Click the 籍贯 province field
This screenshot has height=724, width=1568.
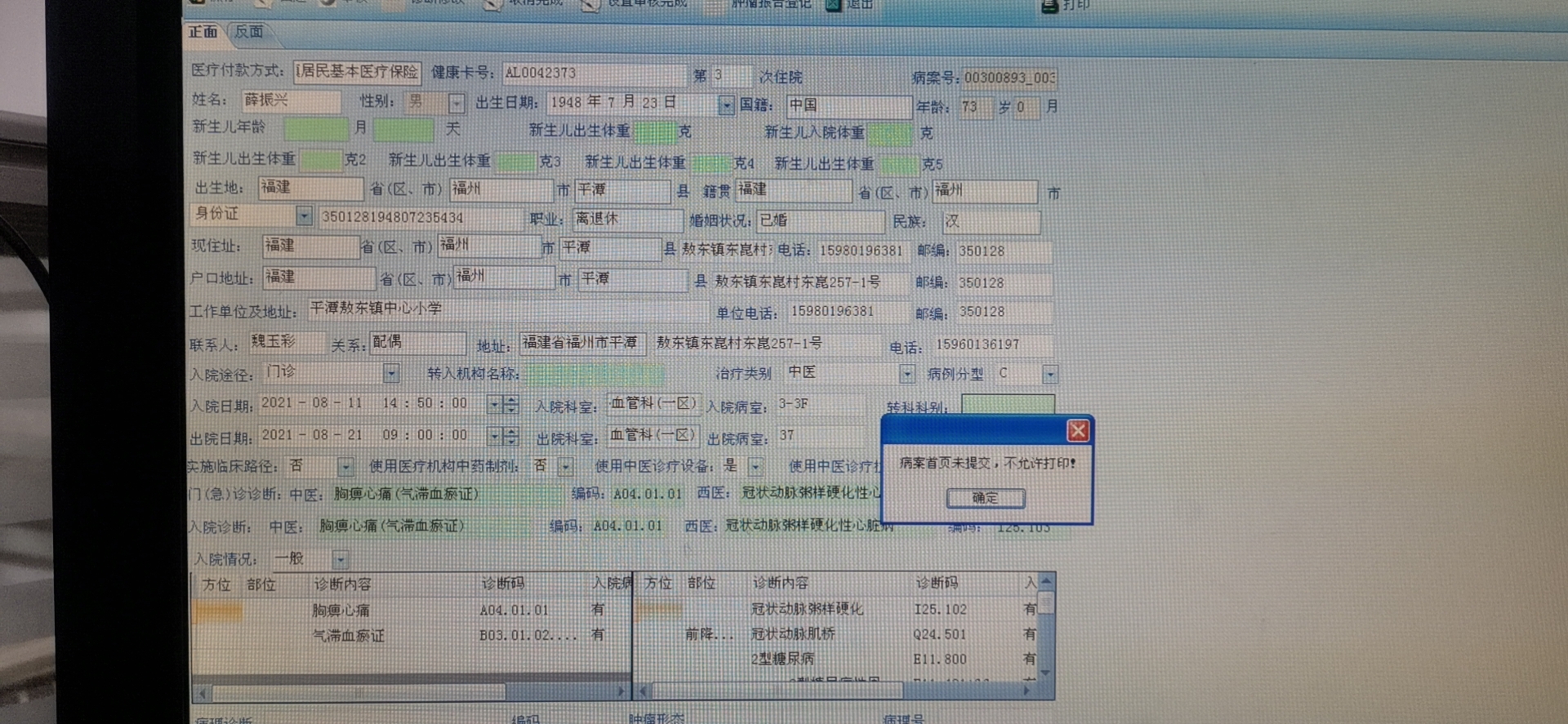click(x=793, y=190)
